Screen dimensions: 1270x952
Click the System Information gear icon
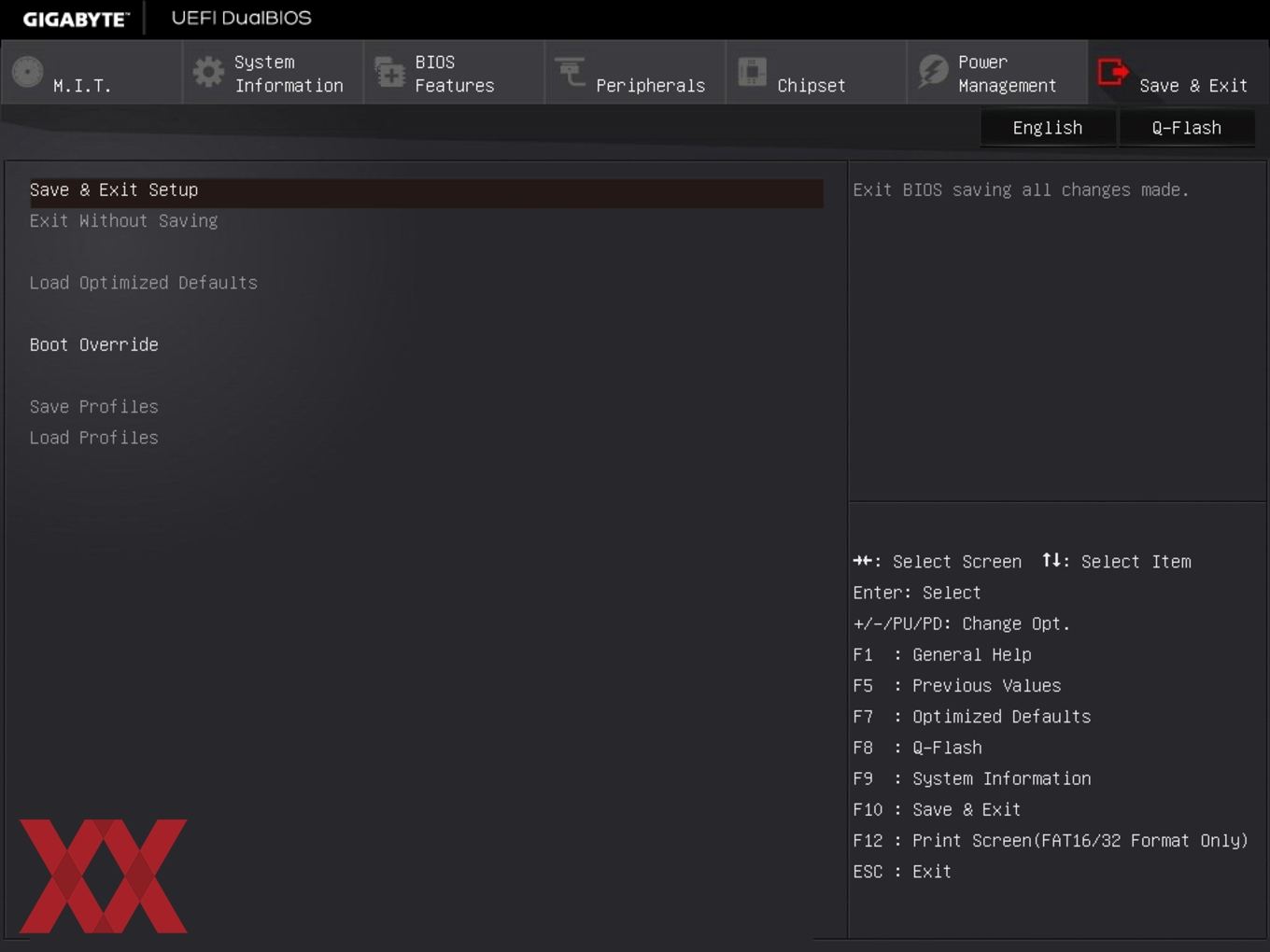pyautogui.click(x=208, y=72)
